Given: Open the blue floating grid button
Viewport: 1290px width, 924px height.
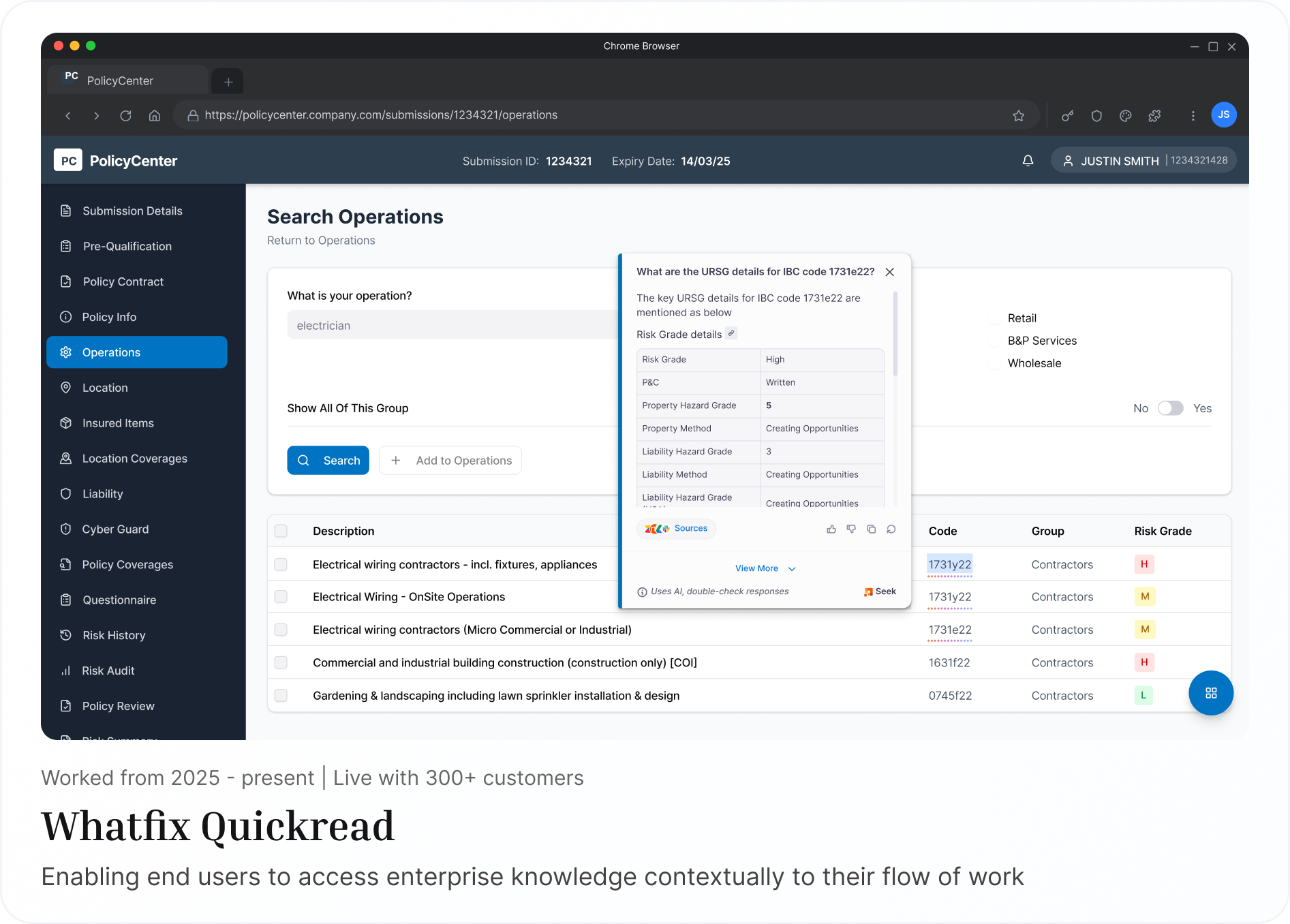Looking at the screenshot, I should point(1211,693).
